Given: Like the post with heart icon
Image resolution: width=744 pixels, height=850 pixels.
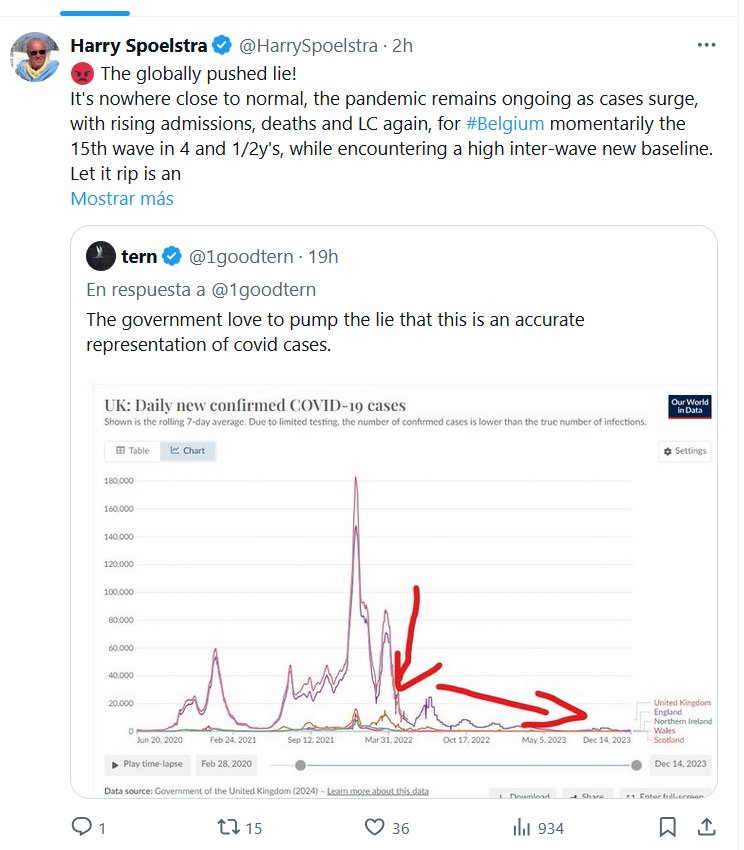Looking at the screenshot, I should (x=375, y=827).
